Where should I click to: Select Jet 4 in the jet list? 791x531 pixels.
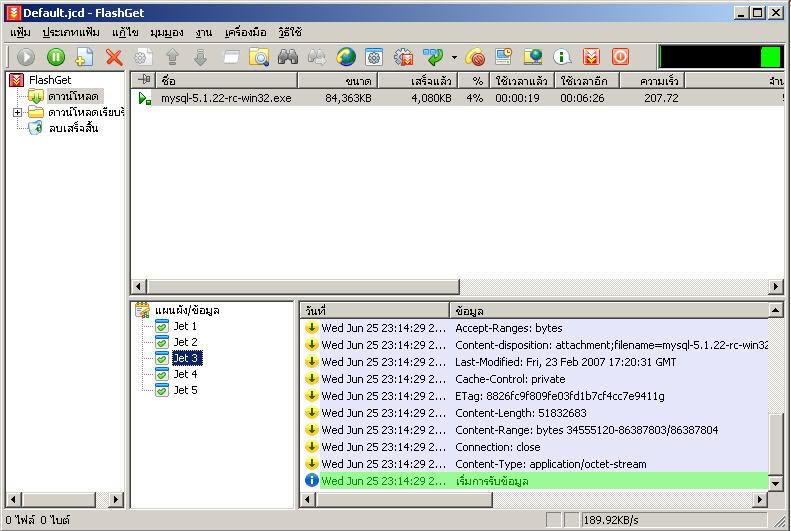click(185, 374)
